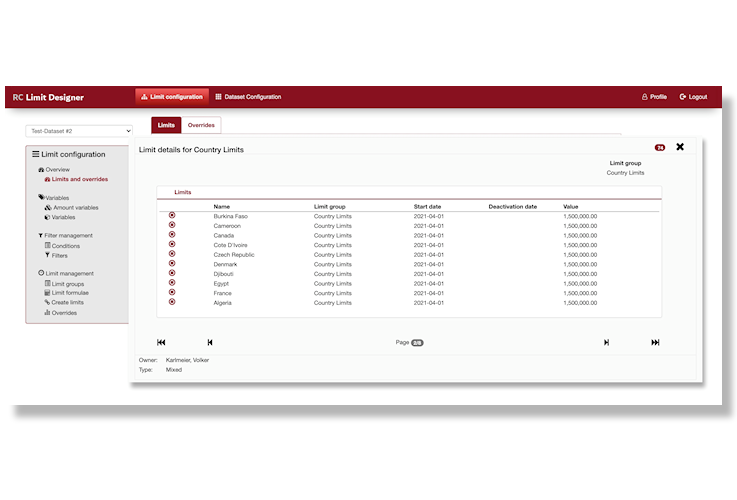Viewport: 737px width, 500px height.
Task: Open Limit groups in the sidebar
Action: (x=68, y=283)
